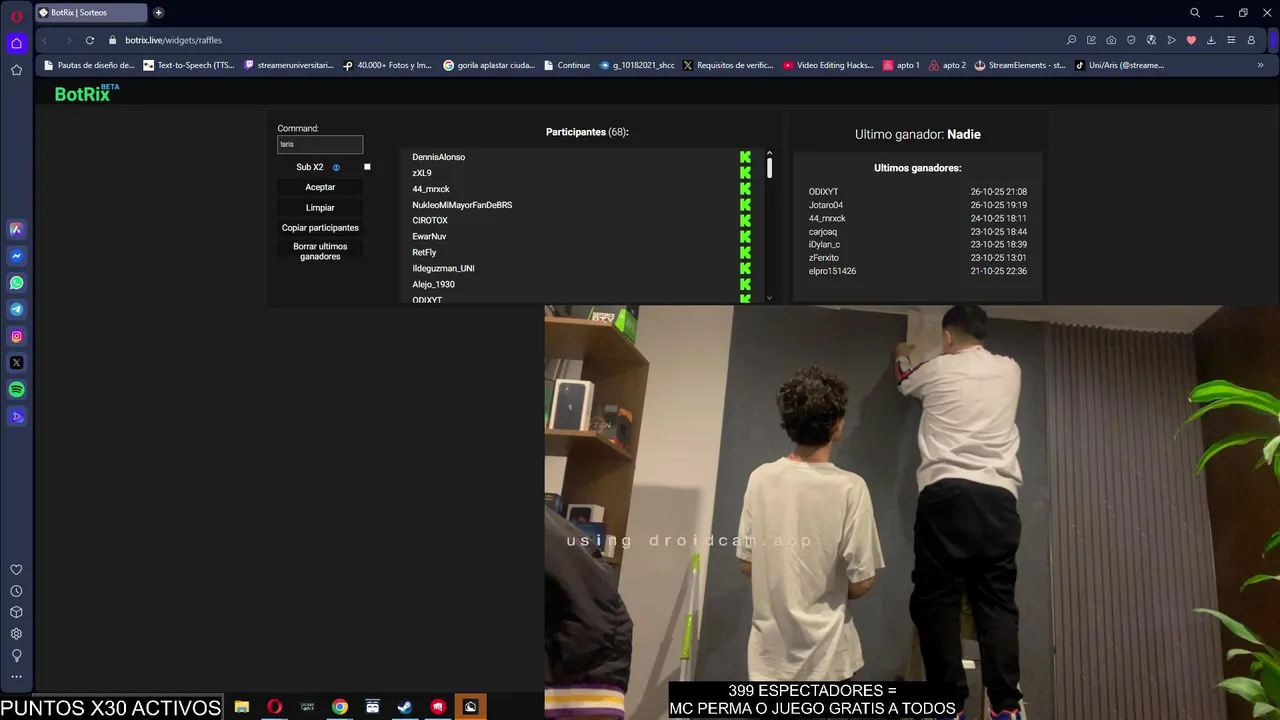Open the bookmarks star in sidebar
This screenshot has height=720, width=1280.
tap(16, 70)
